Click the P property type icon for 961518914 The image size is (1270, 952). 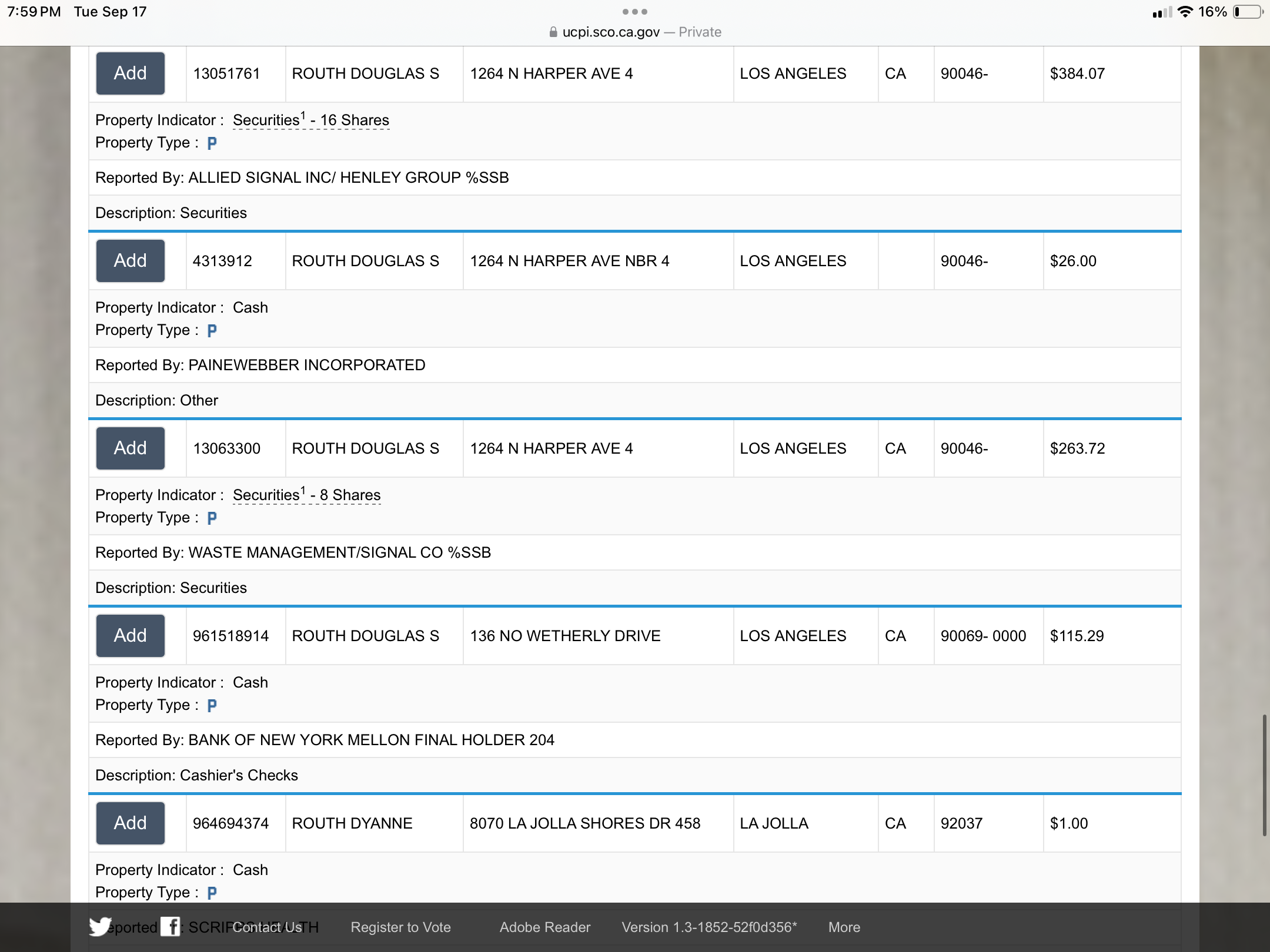212,705
